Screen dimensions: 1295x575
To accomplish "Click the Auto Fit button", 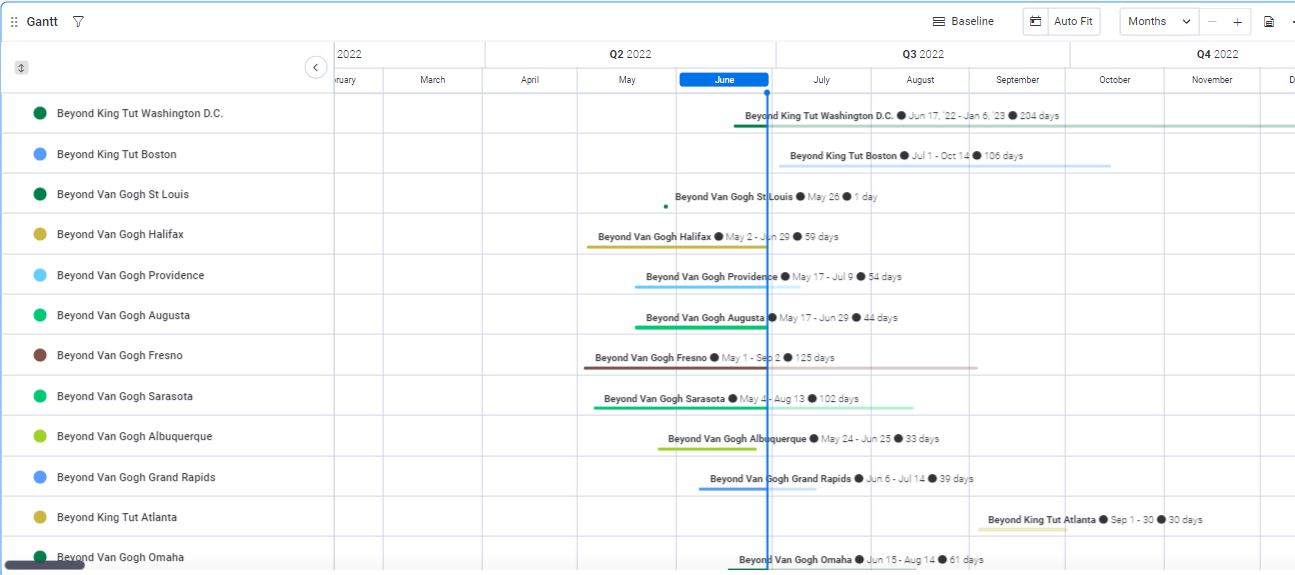I will (x=1073, y=21).
